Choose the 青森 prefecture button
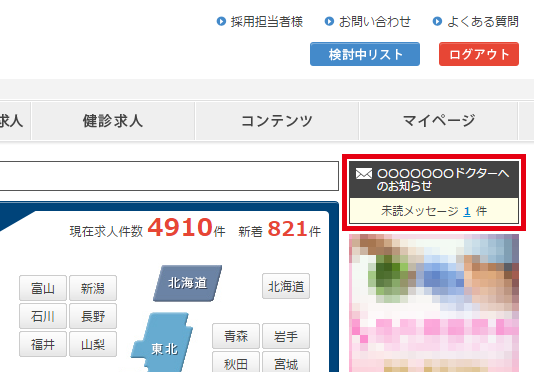 (x=236, y=336)
